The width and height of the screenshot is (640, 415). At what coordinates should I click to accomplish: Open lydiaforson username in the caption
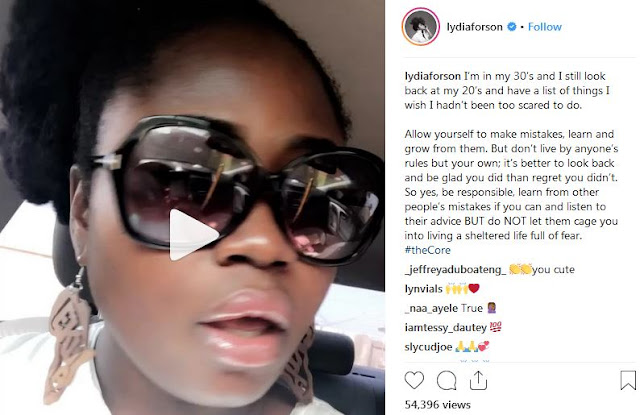432,76
